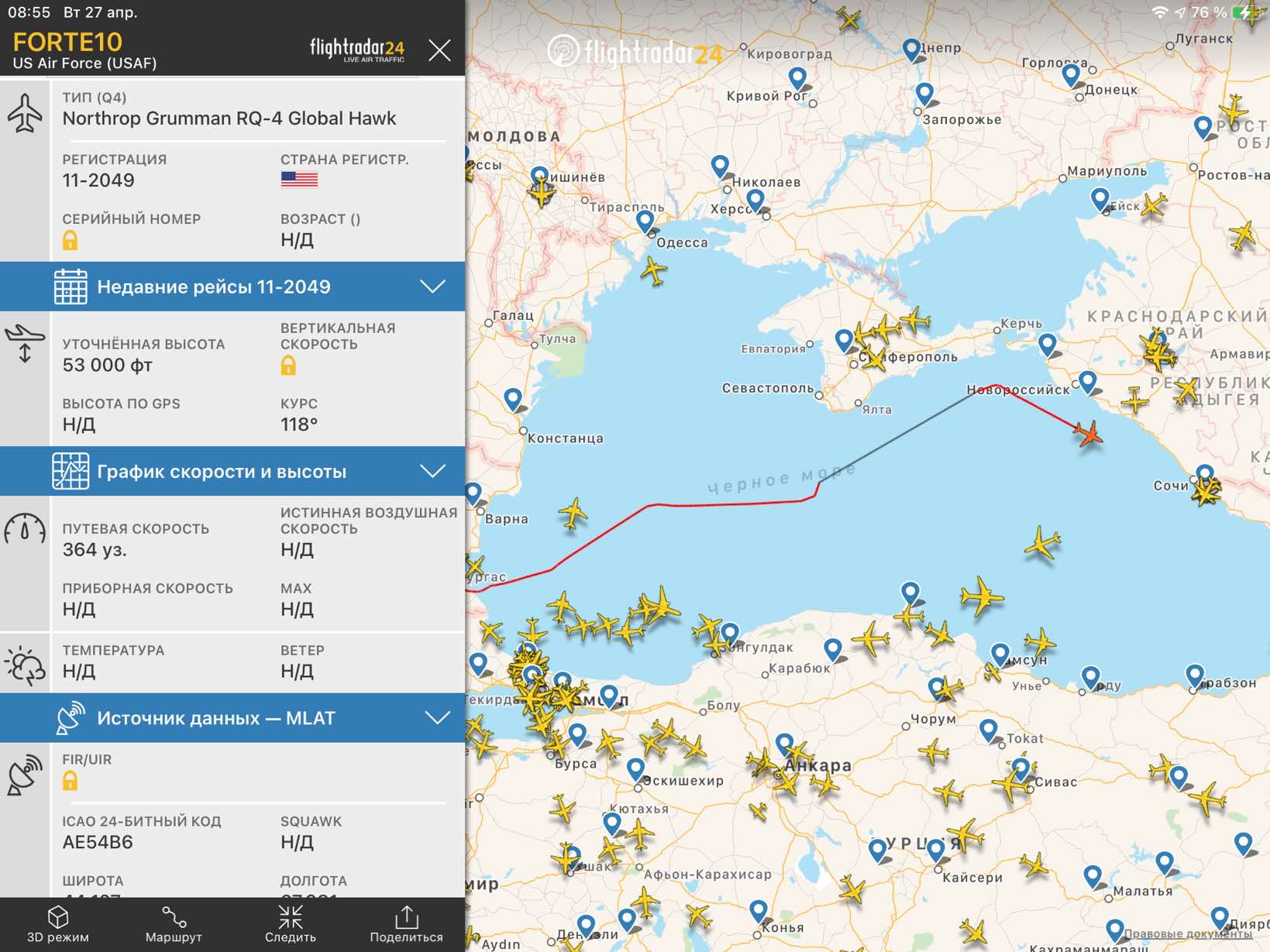Expand the data source MLAT section
This screenshot has width=1270, height=952.
[232, 718]
